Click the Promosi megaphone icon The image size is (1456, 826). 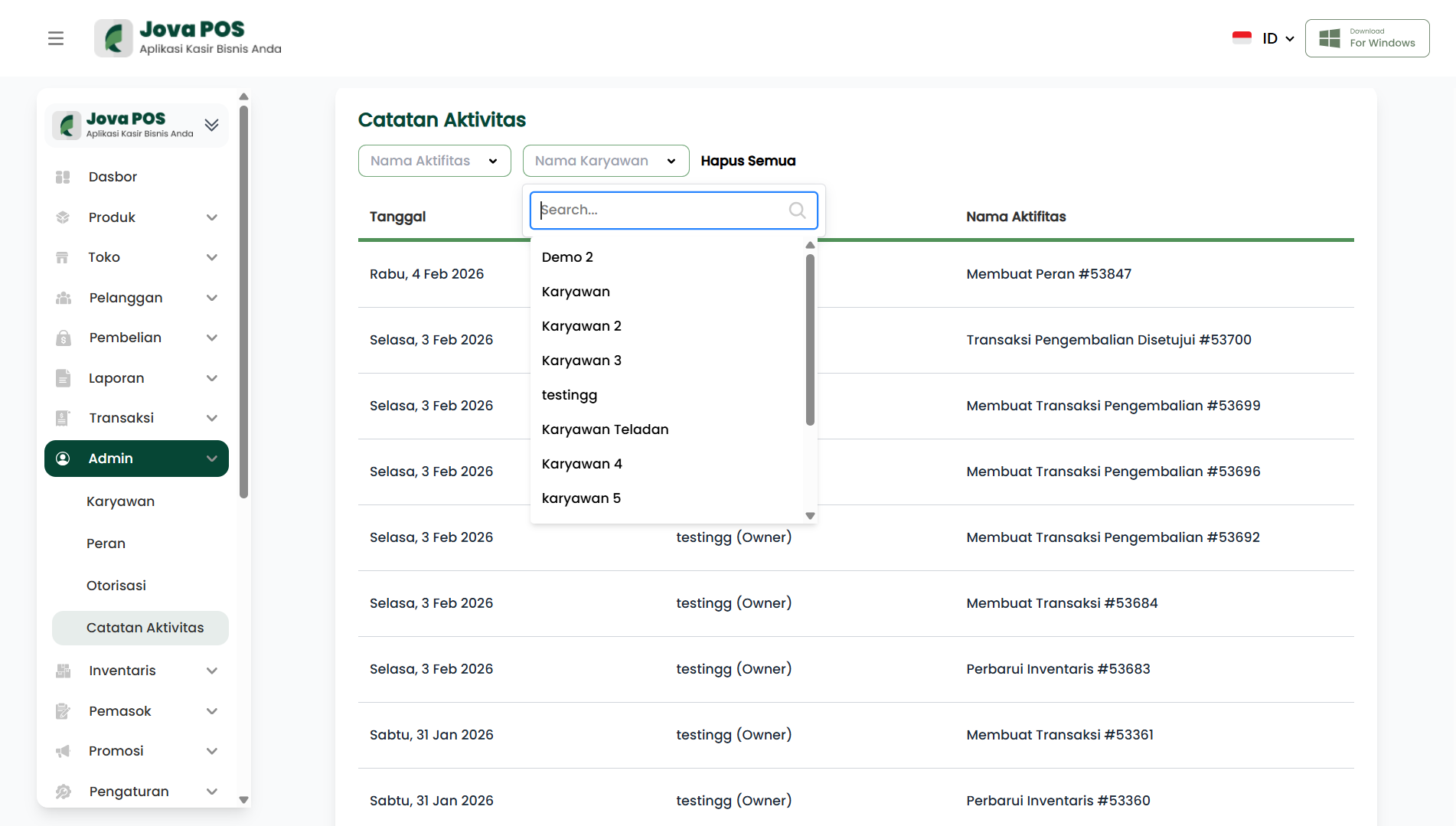[x=63, y=751]
